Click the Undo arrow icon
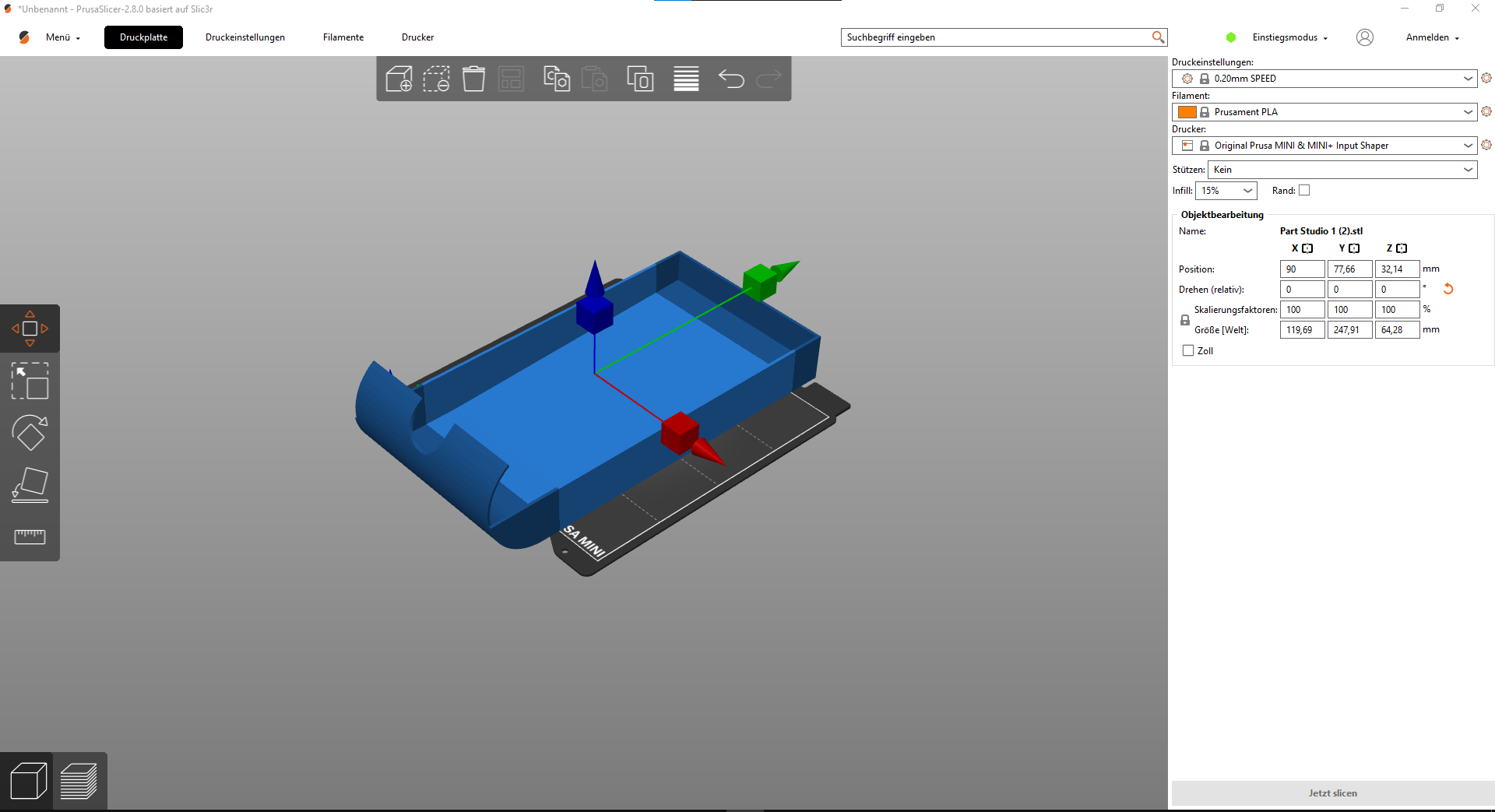 click(x=731, y=79)
